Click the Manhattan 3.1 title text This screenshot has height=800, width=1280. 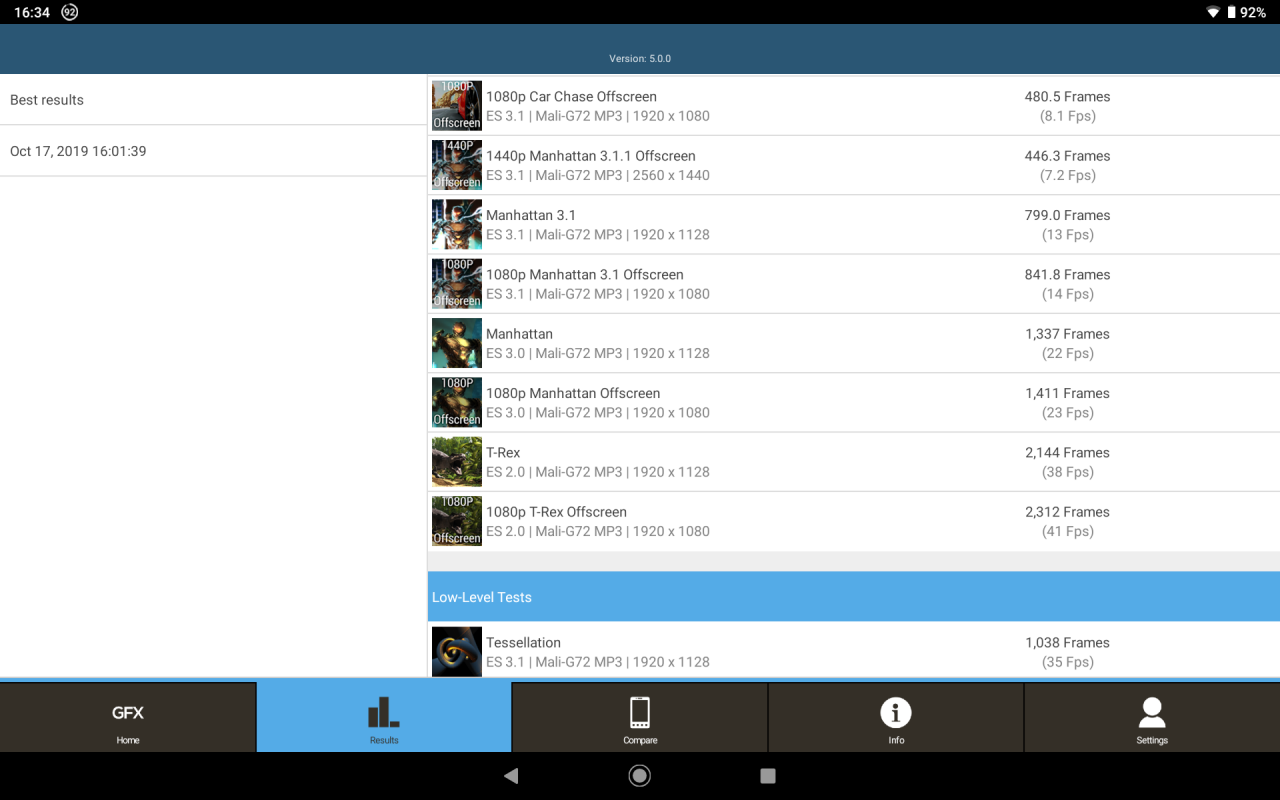click(531, 215)
